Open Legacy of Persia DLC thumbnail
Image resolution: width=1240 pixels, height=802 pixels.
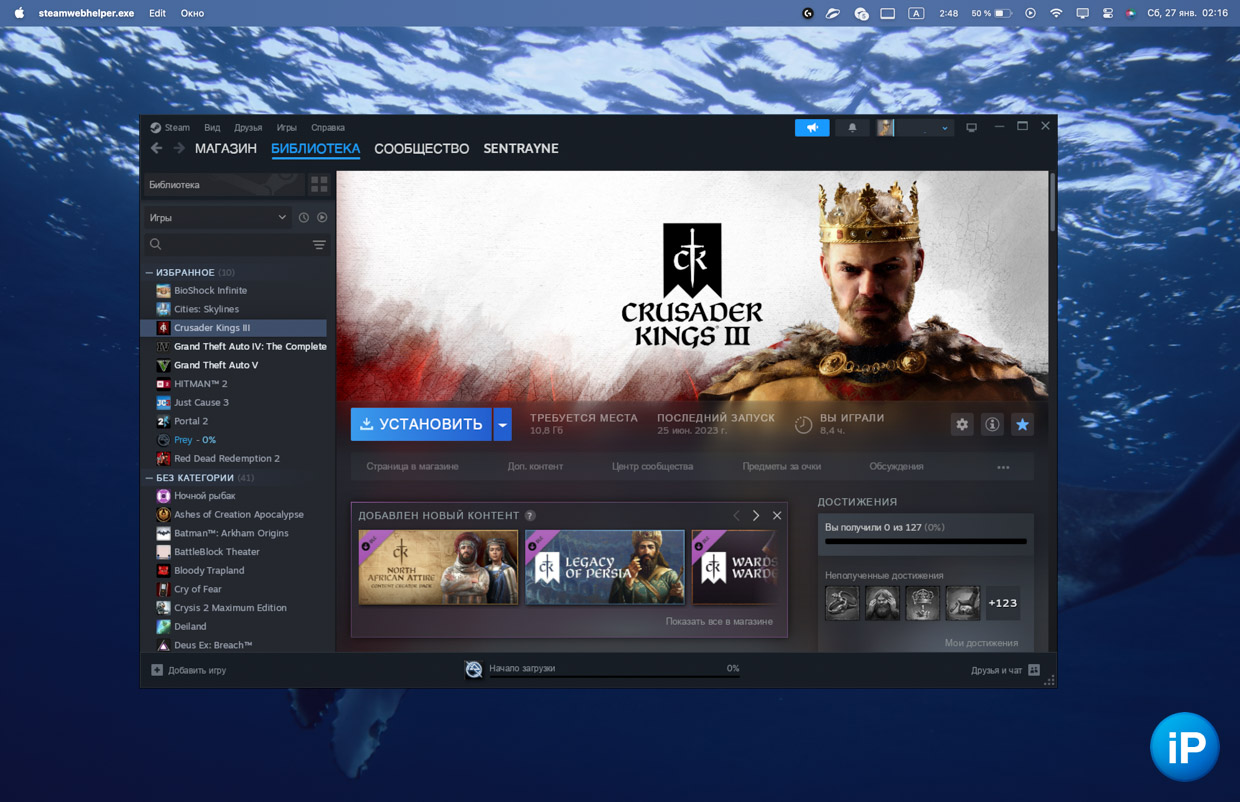605,567
